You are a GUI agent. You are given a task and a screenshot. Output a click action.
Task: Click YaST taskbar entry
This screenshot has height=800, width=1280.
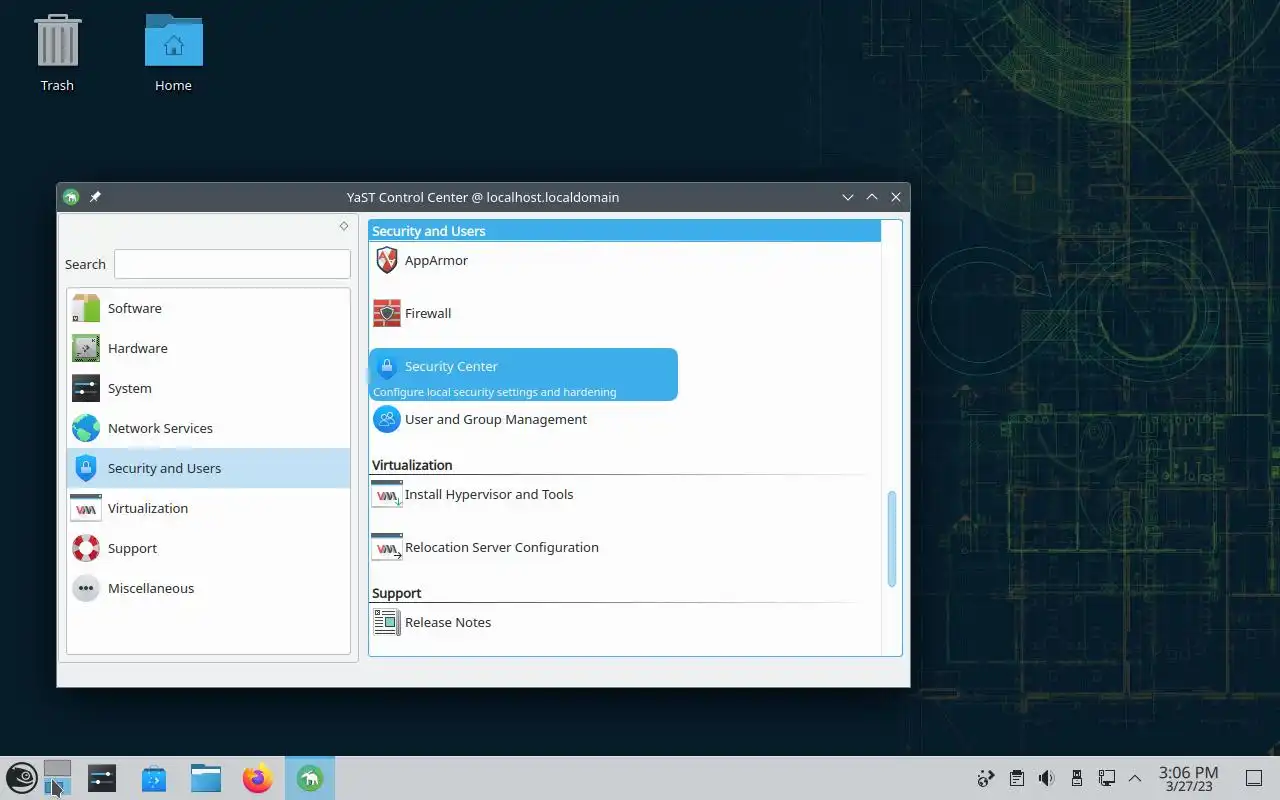click(310, 778)
